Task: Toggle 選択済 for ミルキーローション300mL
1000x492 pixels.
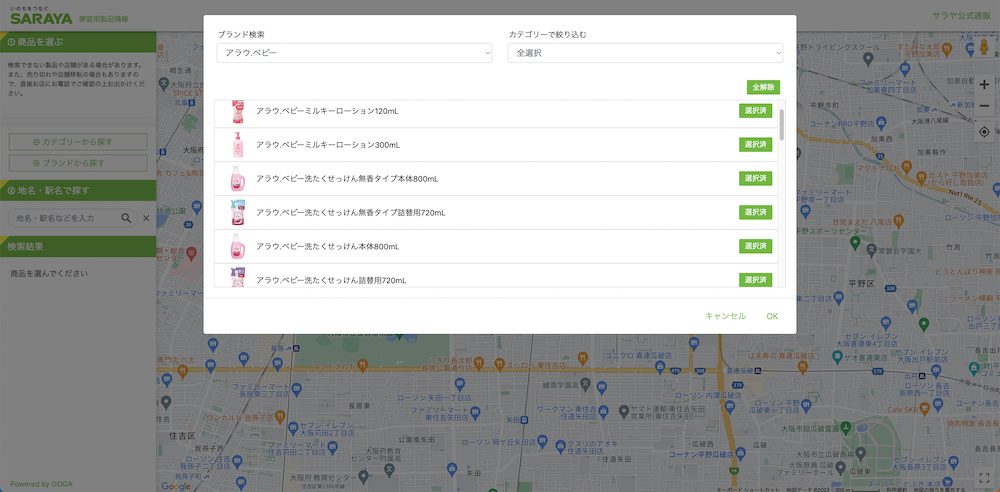Action: click(x=756, y=144)
